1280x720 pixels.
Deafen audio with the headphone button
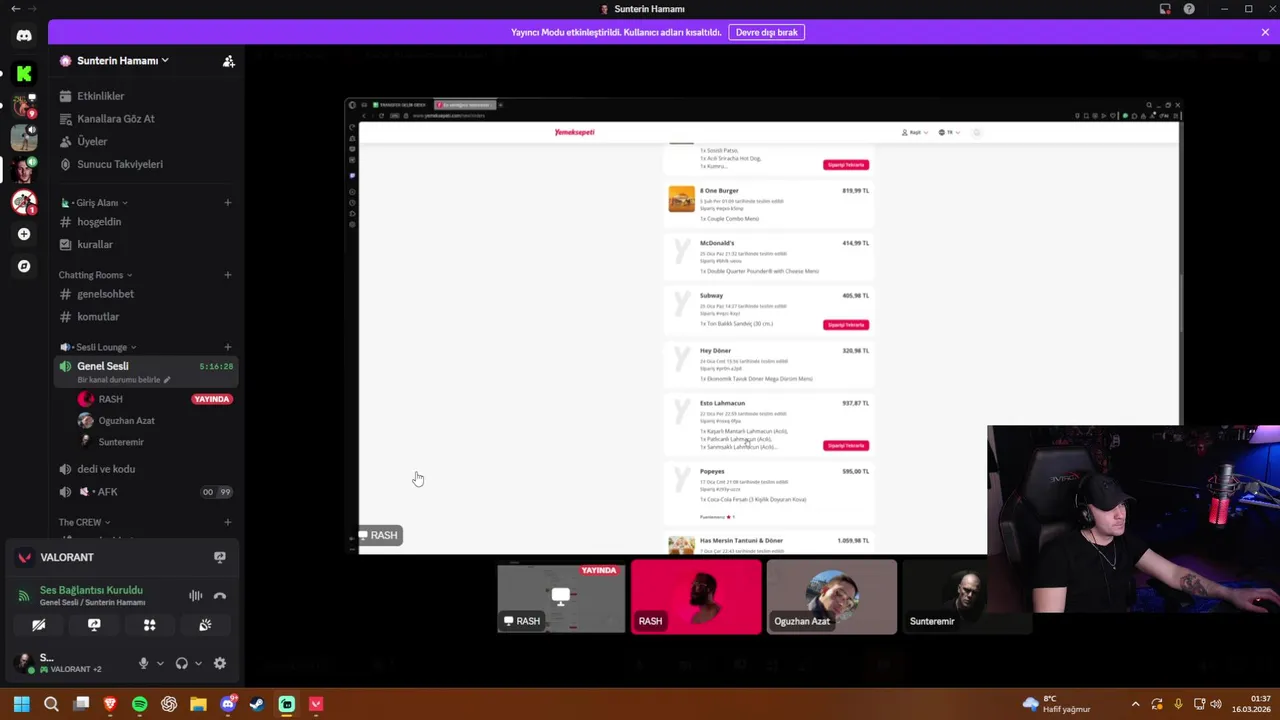(x=182, y=663)
